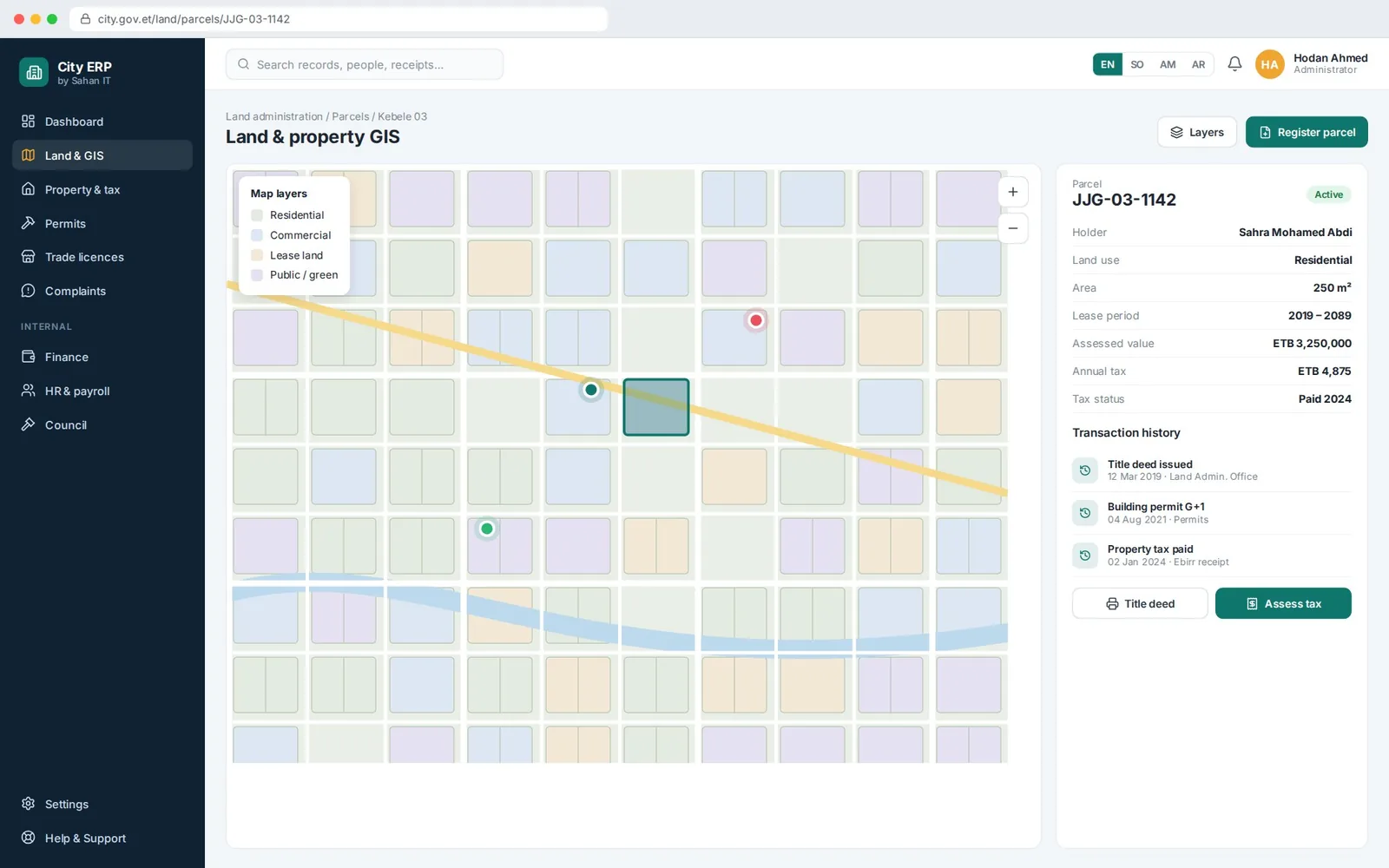Click the Finance wallet icon

[29, 357]
